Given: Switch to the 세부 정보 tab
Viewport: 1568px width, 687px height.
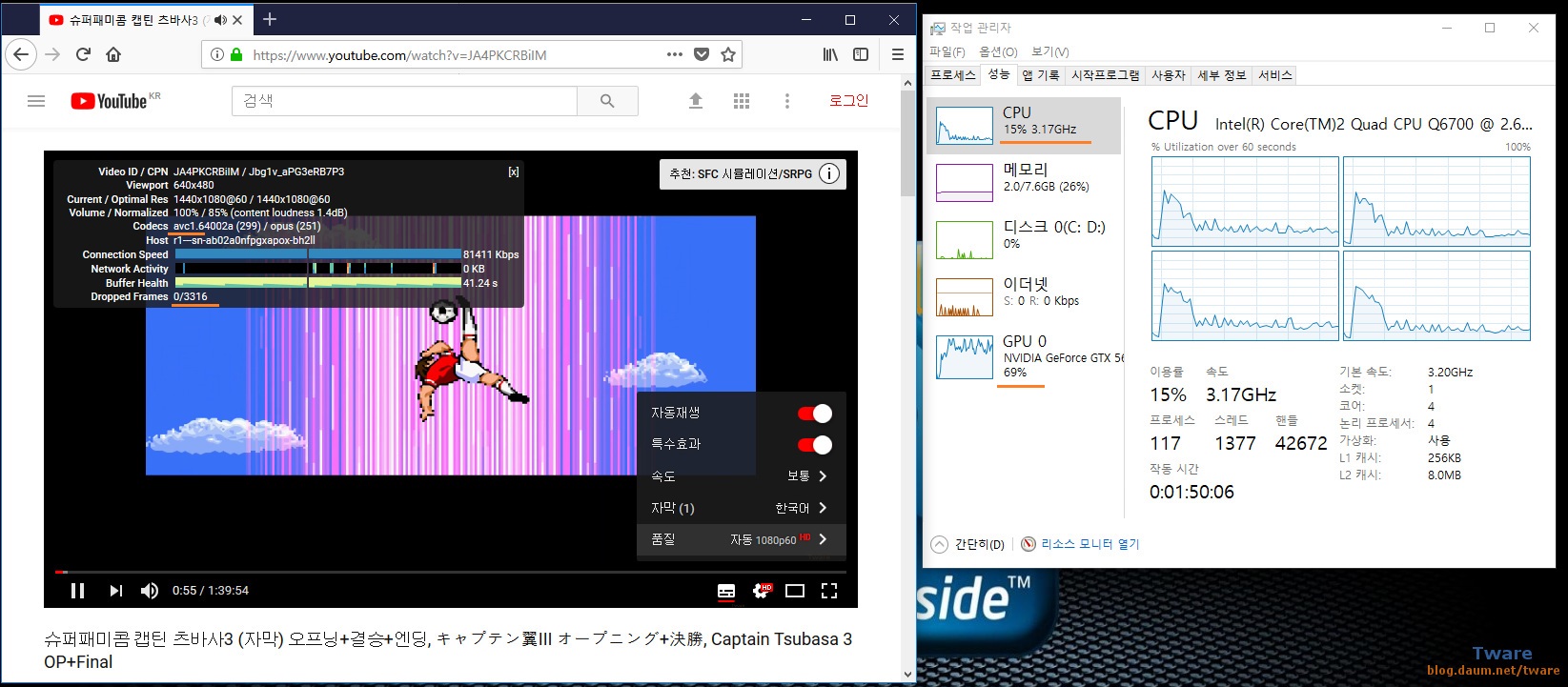Looking at the screenshot, I should pos(1221,75).
